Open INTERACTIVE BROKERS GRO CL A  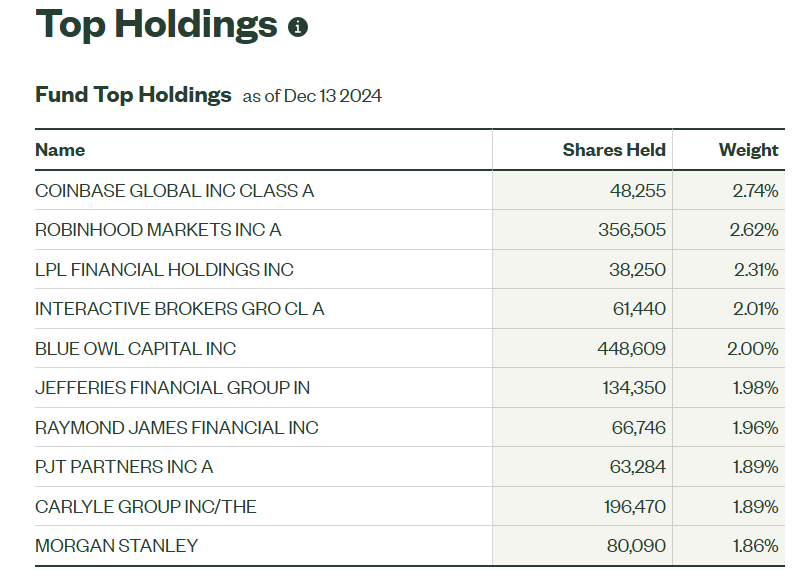179,309
